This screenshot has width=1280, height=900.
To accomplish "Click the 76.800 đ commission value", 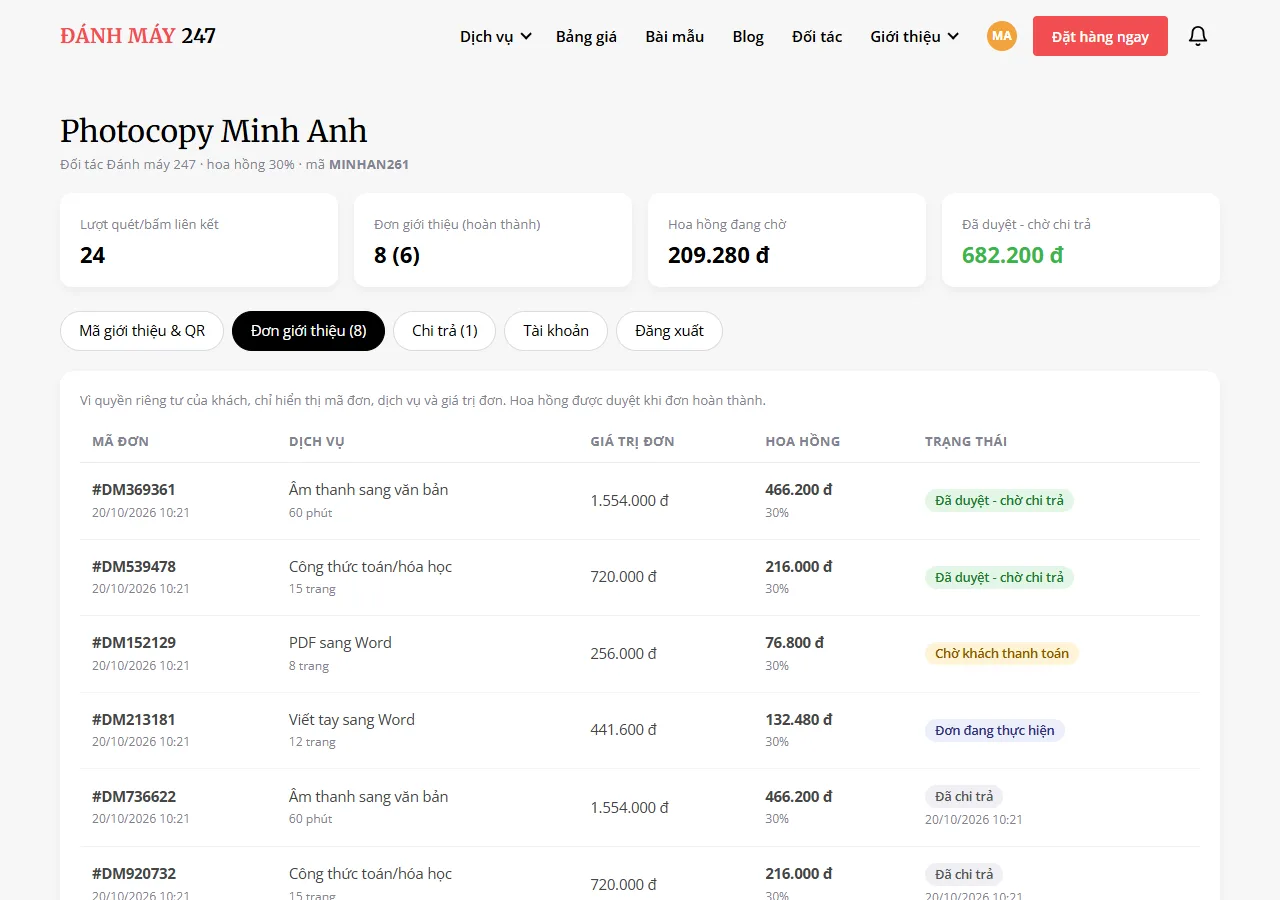I will [795, 643].
